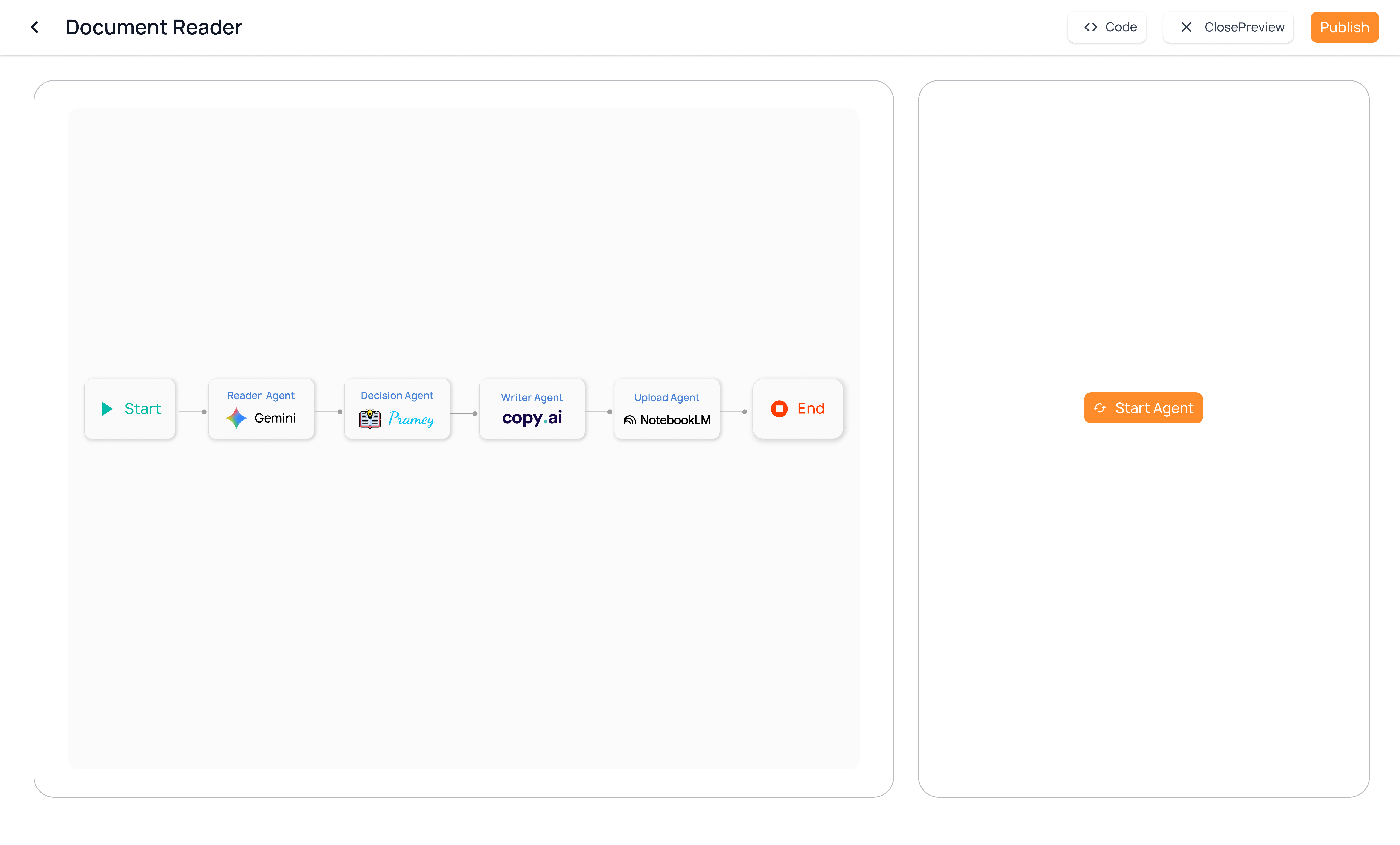This screenshot has width=1400, height=845.
Task: Select the Decision Agent node title
Action: pos(397,396)
